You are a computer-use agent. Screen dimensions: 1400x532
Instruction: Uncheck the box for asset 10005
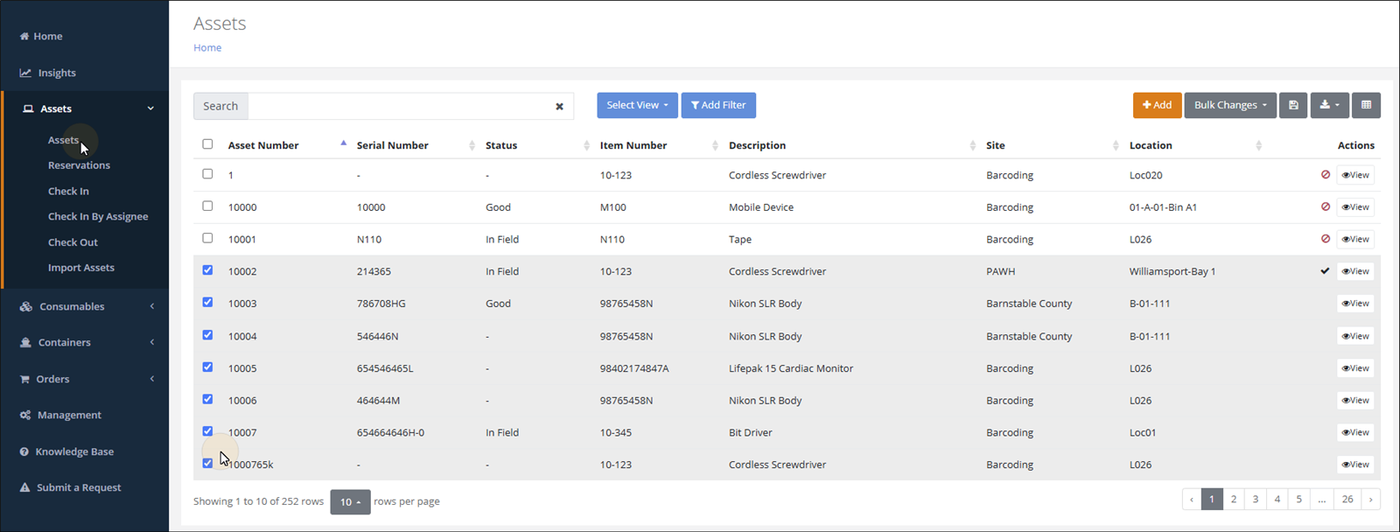(x=208, y=367)
